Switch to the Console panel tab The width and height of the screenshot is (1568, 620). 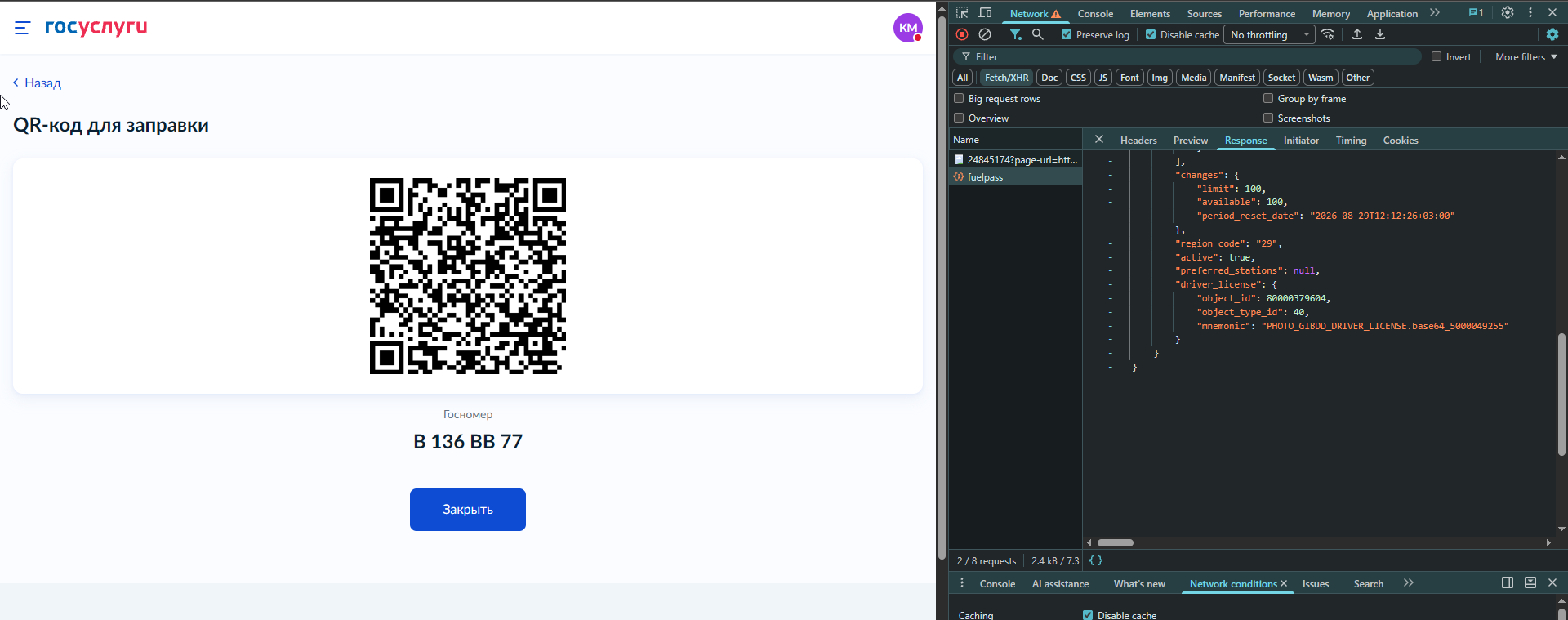[x=1095, y=14]
